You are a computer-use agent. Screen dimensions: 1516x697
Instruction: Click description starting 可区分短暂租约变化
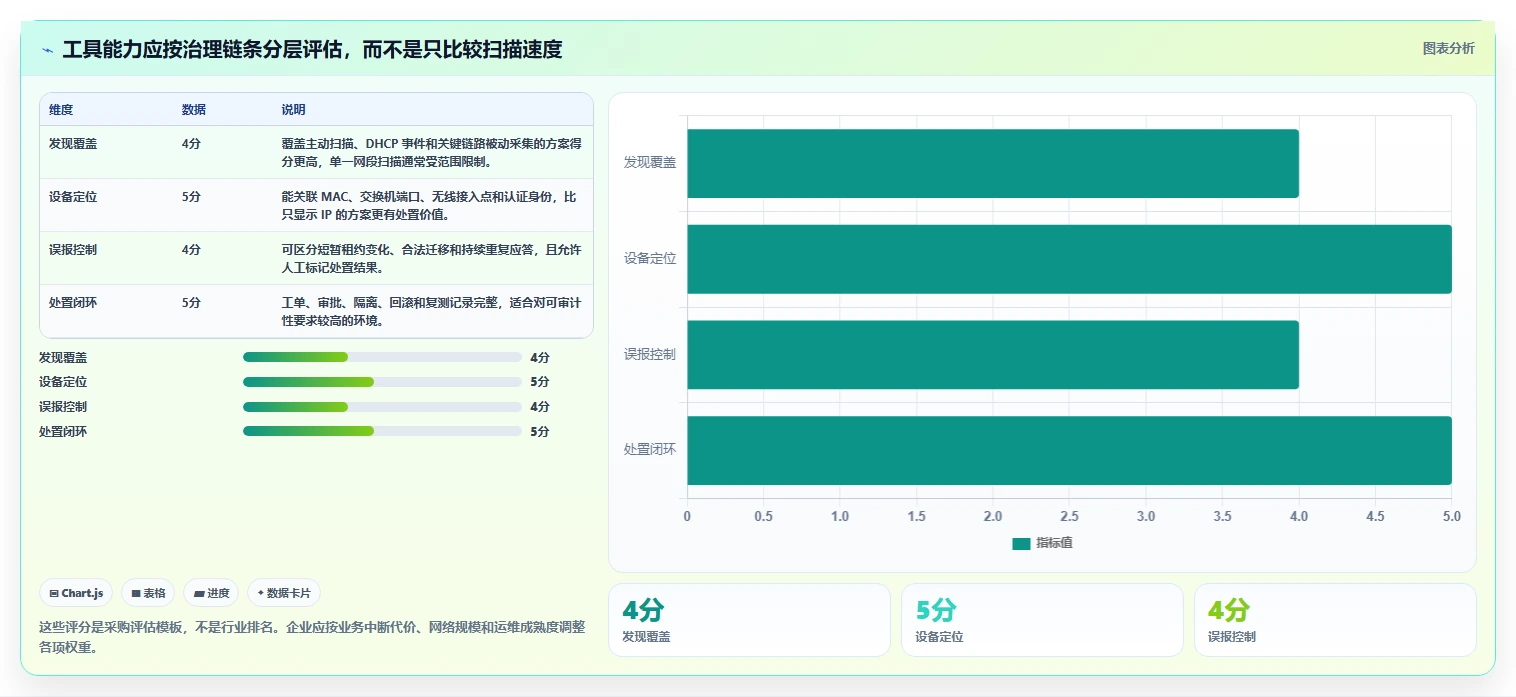pyautogui.click(x=432, y=258)
